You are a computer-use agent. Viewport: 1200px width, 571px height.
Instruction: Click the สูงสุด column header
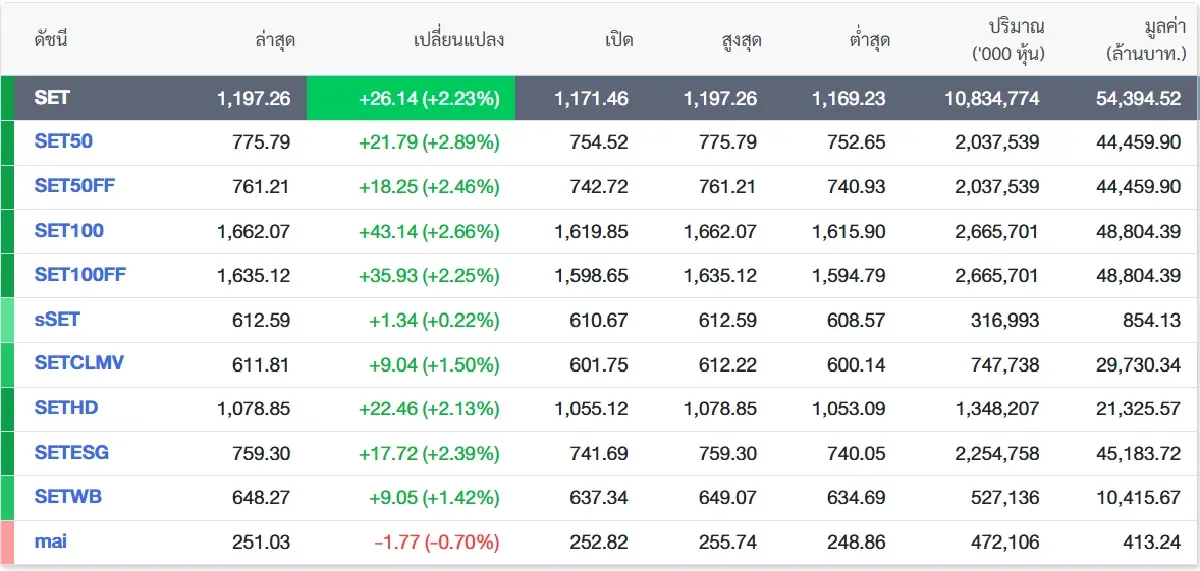point(739,41)
